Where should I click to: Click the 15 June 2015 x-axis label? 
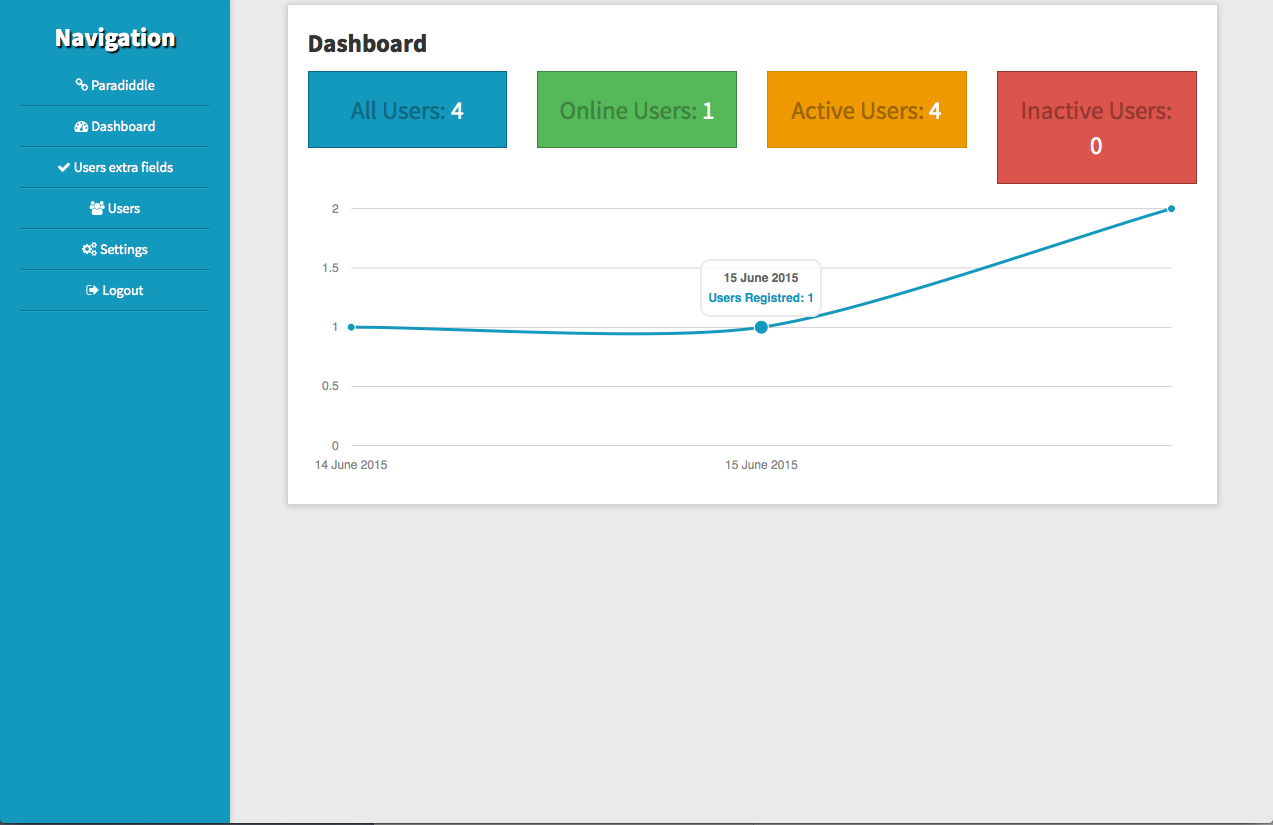point(761,465)
